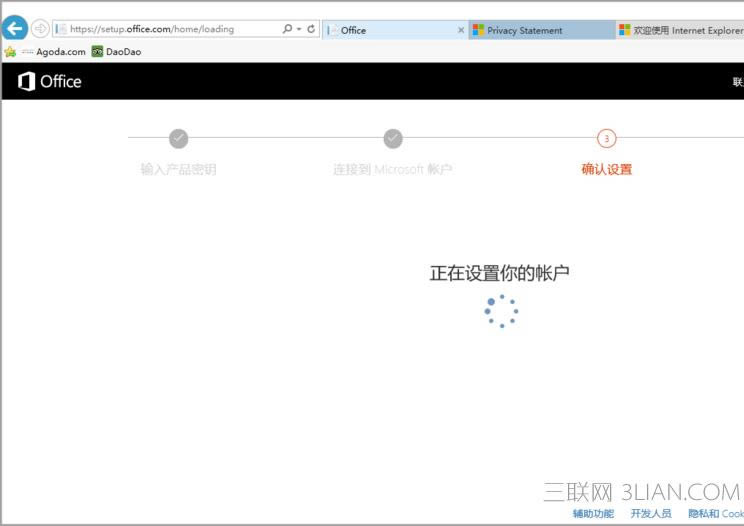Click the 确认设置 step label
The width and height of the screenshot is (744, 526).
pos(606,169)
